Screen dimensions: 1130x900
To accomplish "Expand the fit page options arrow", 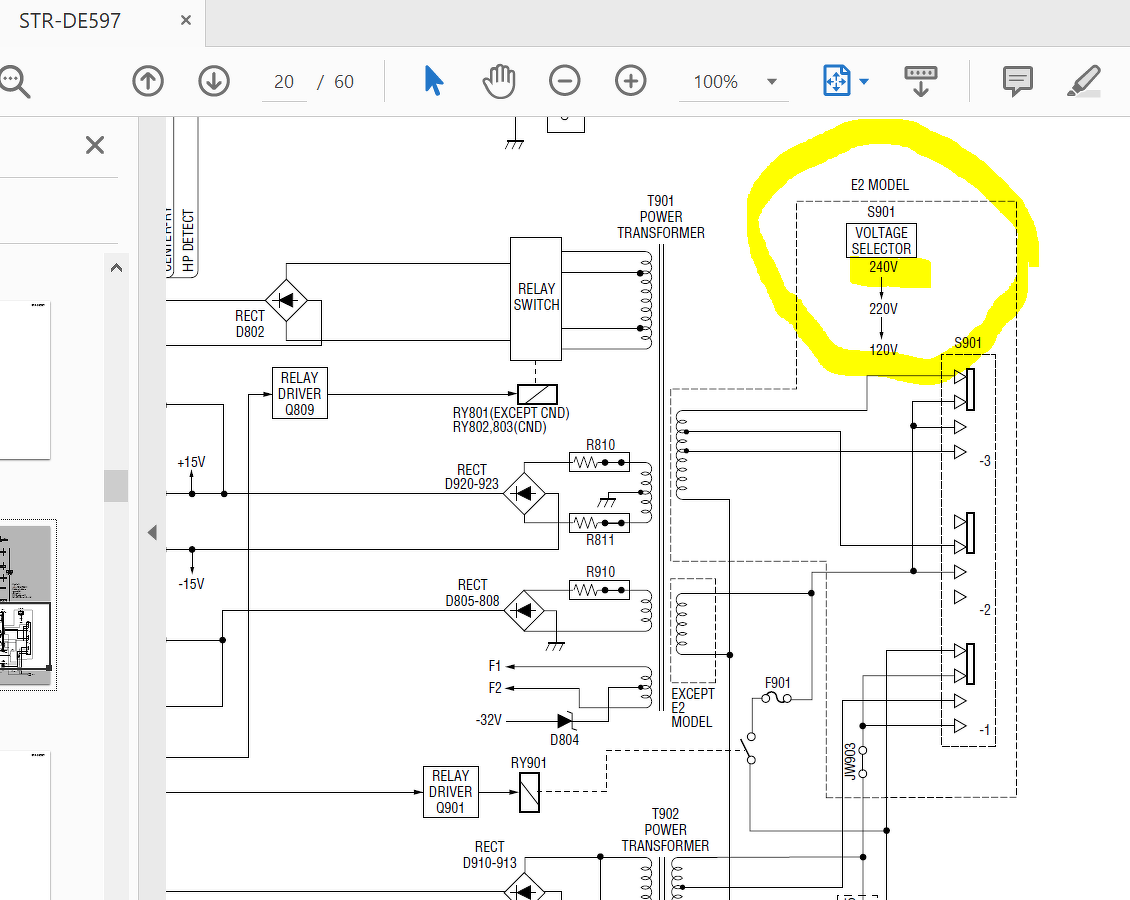I will tap(864, 81).
